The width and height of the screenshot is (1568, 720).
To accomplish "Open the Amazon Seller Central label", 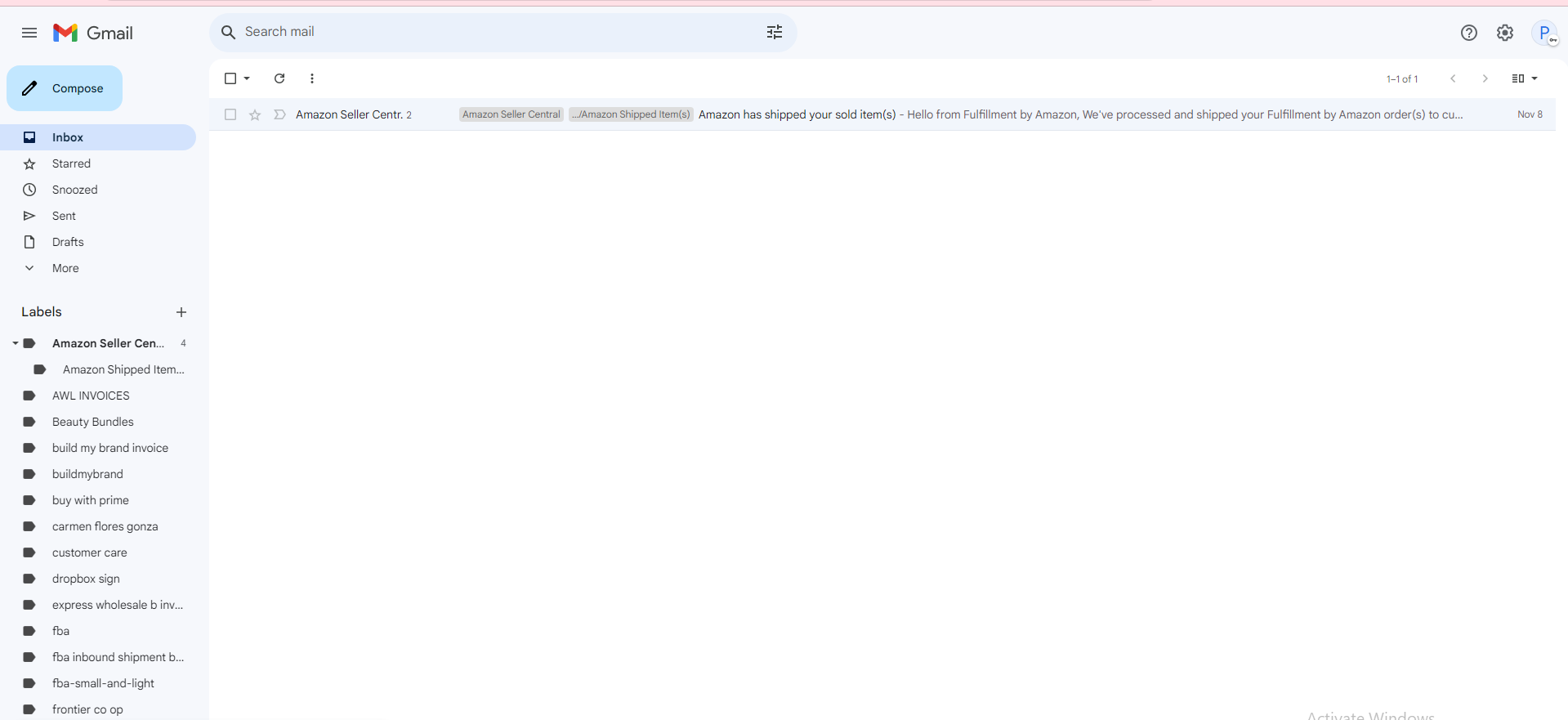I will 108,343.
